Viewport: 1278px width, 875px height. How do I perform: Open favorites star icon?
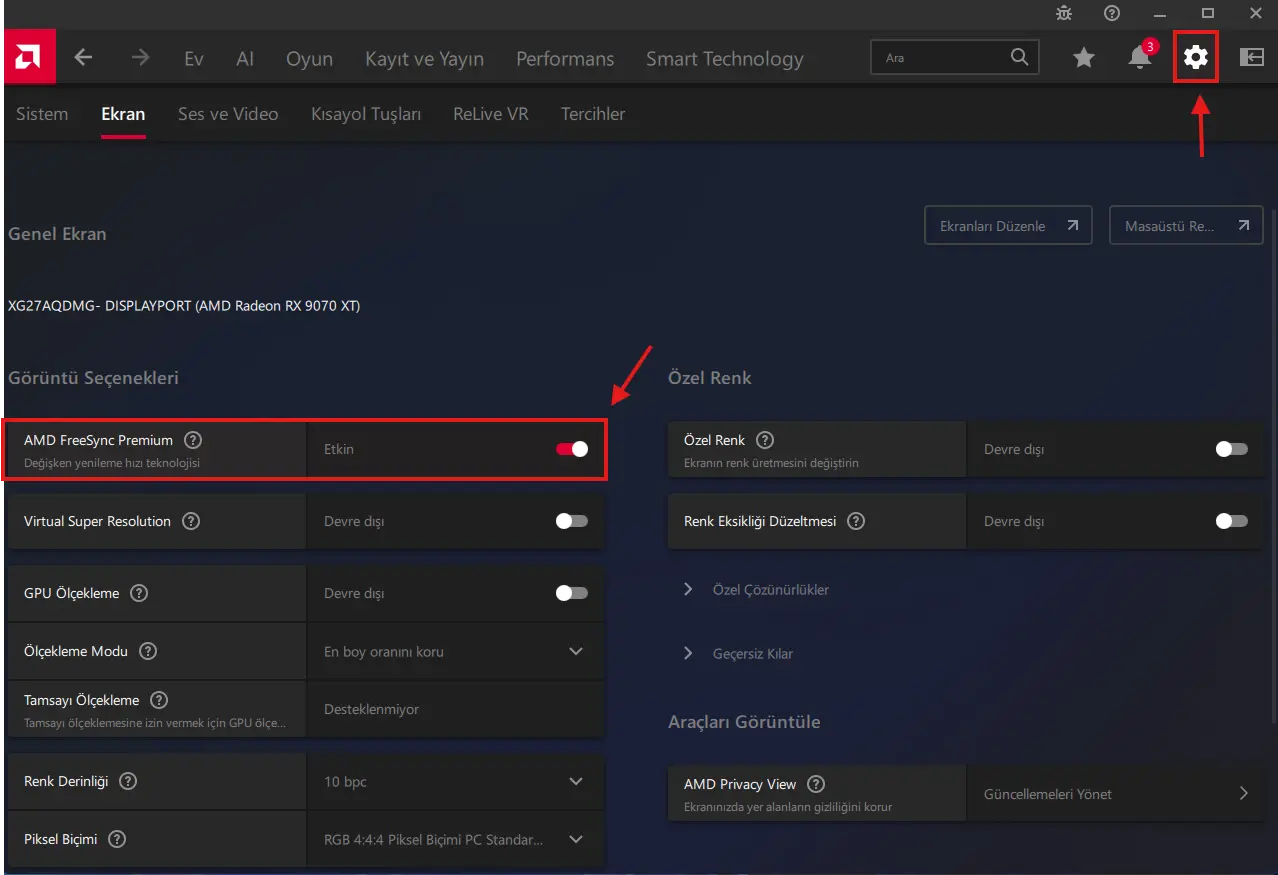point(1084,58)
